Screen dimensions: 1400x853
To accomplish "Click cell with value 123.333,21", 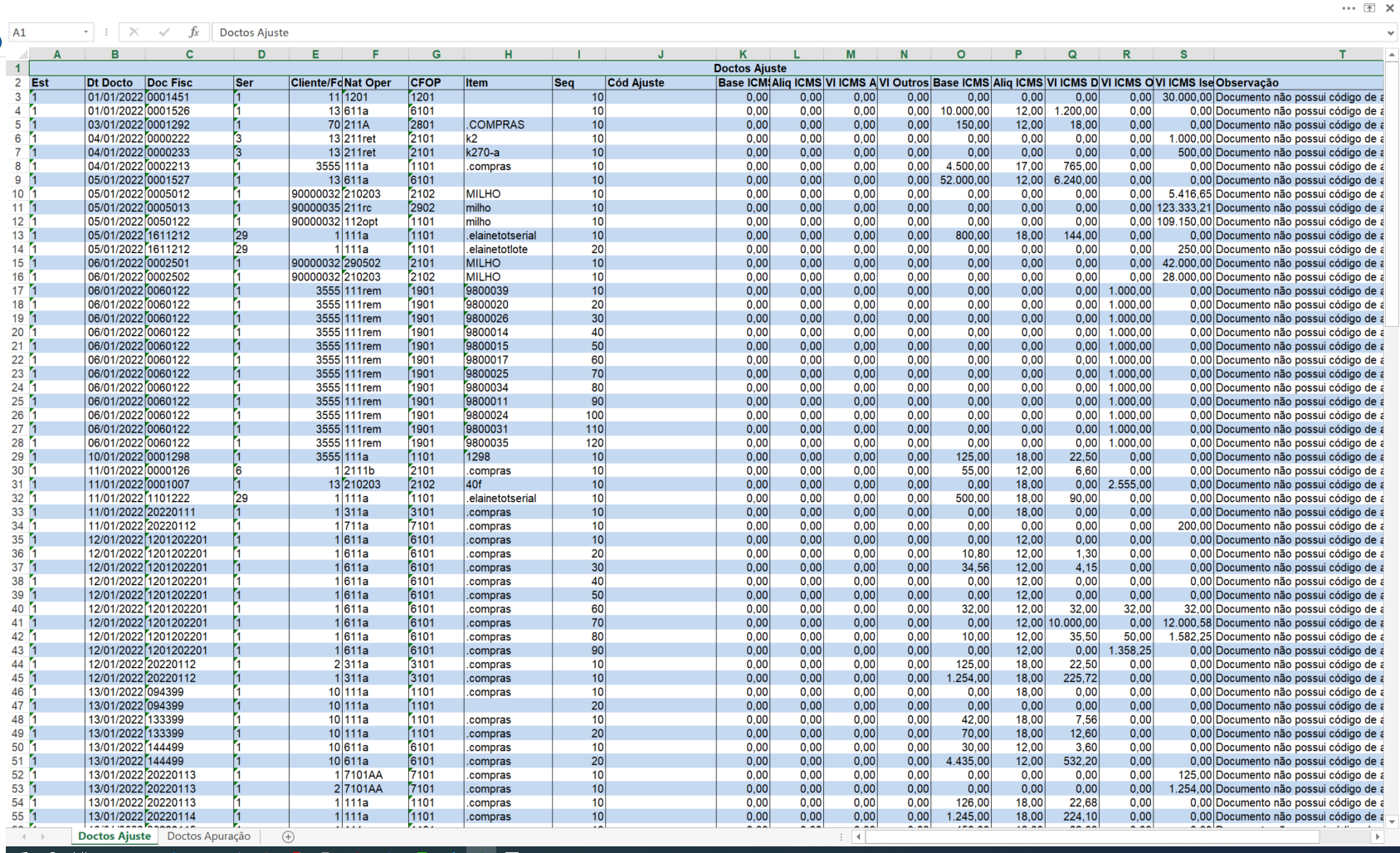I will coord(1183,207).
